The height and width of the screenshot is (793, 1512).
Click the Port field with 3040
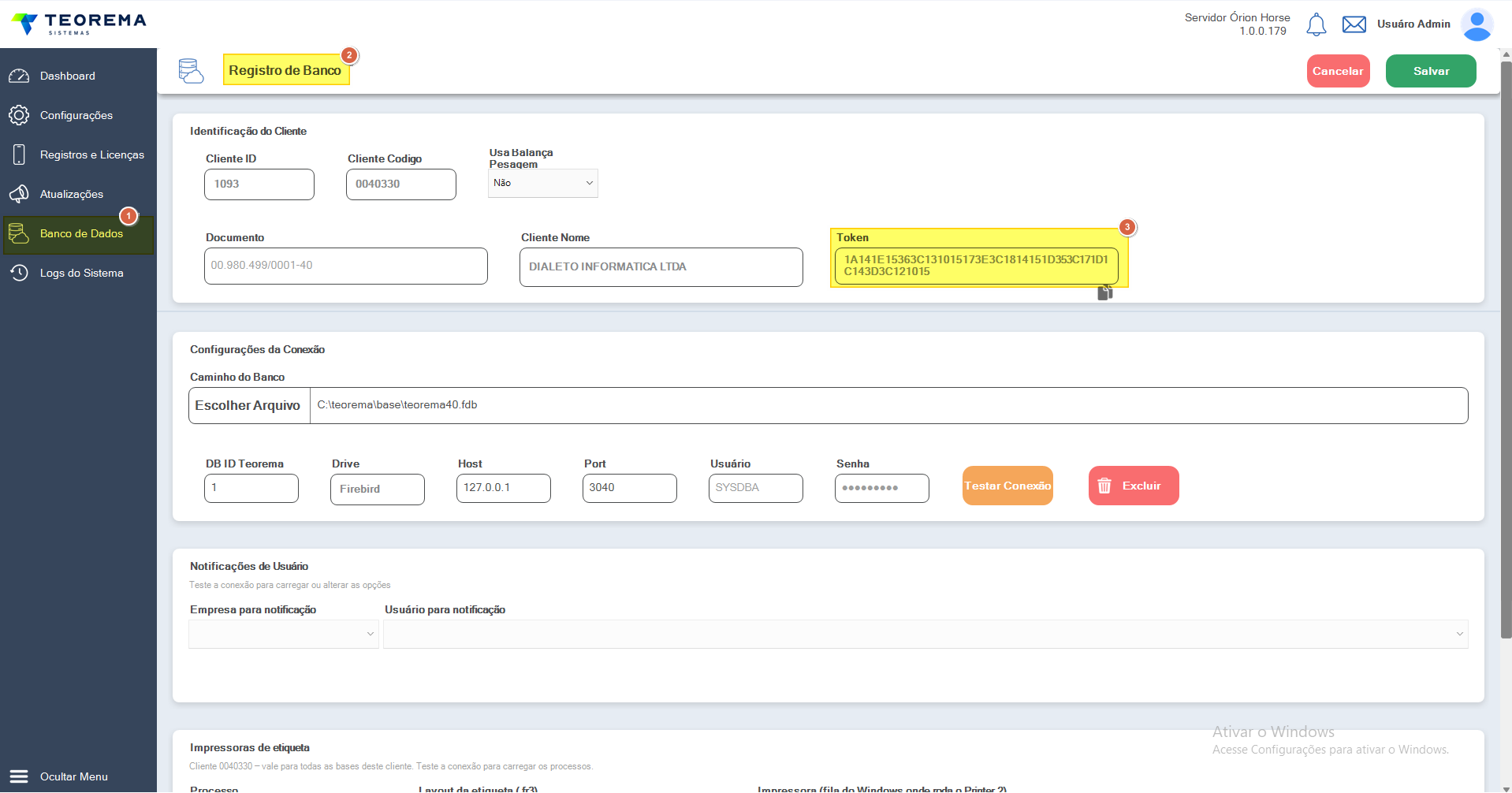630,488
